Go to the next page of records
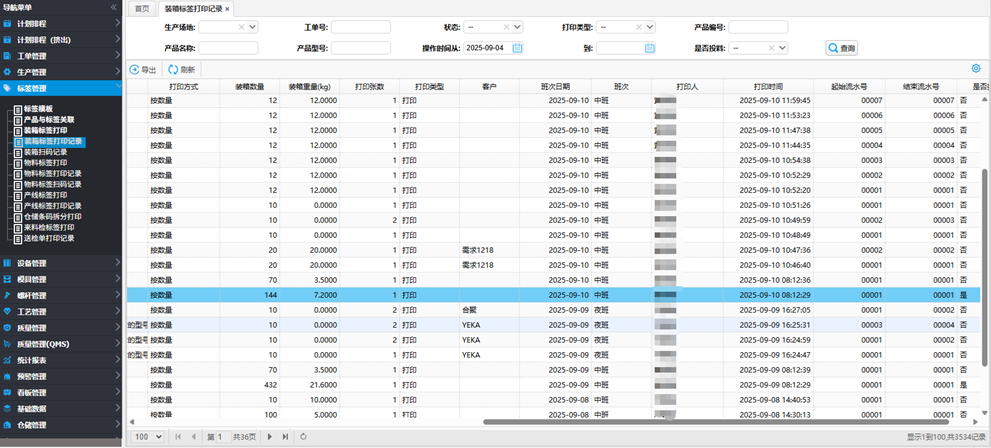The image size is (991, 448). tap(270, 437)
